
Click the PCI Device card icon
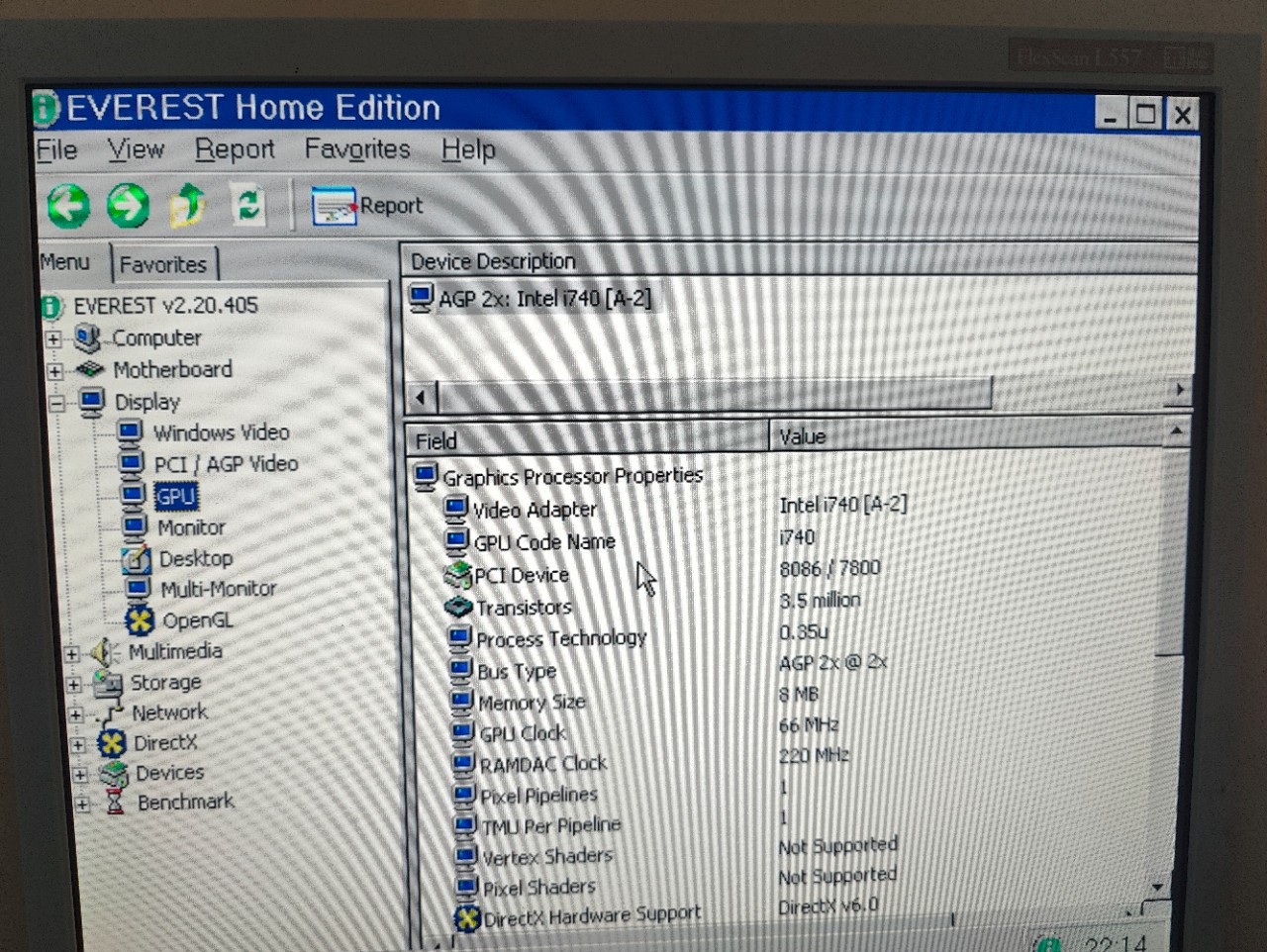point(458,574)
